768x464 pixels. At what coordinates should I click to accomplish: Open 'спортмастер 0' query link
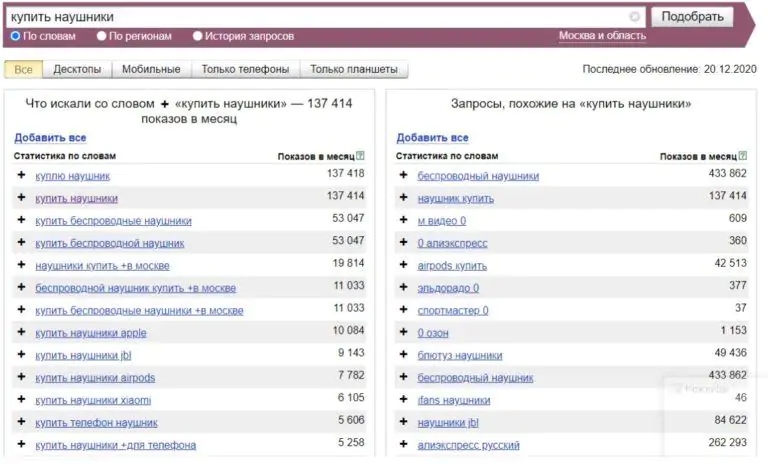tap(453, 311)
